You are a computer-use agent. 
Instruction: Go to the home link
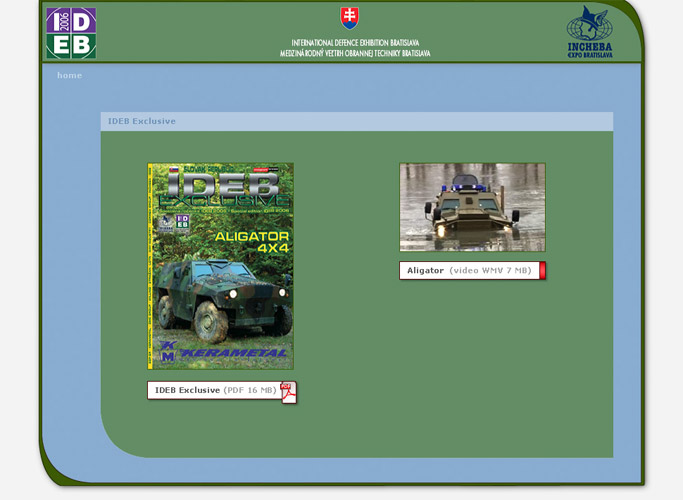click(x=69, y=75)
